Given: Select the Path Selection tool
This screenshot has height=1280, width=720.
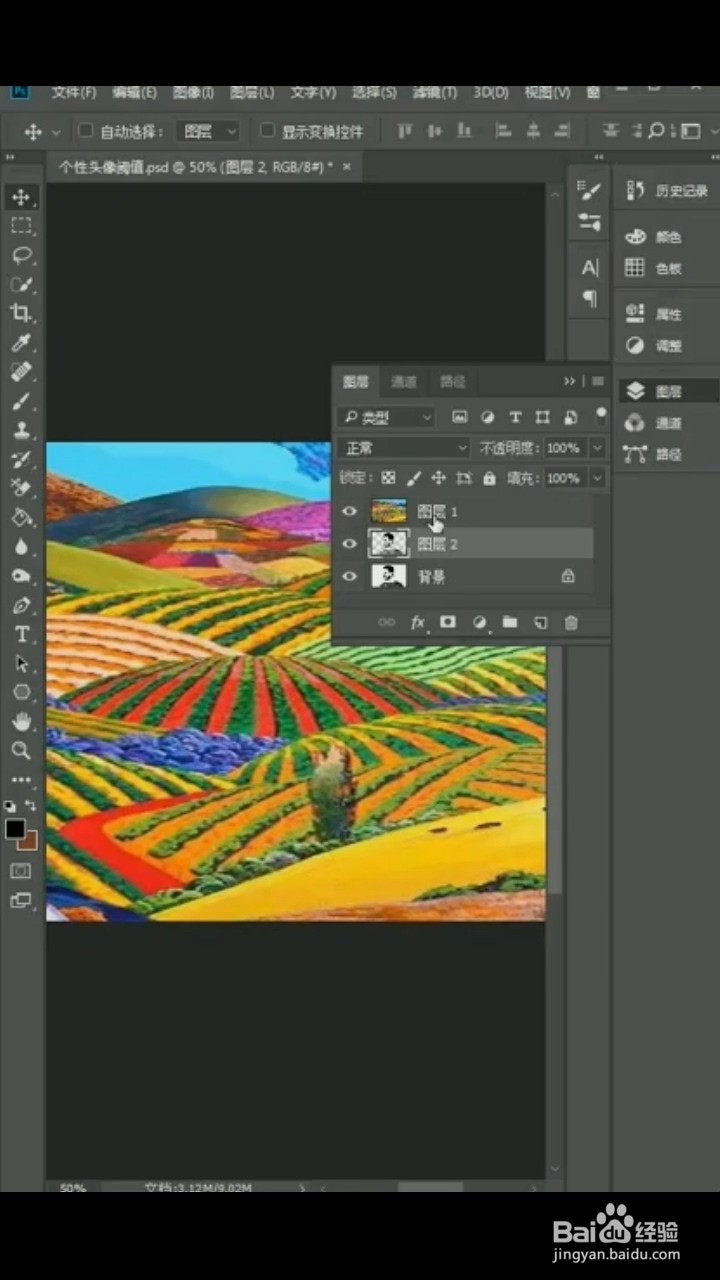Looking at the screenshot, I should coord(21,663).
